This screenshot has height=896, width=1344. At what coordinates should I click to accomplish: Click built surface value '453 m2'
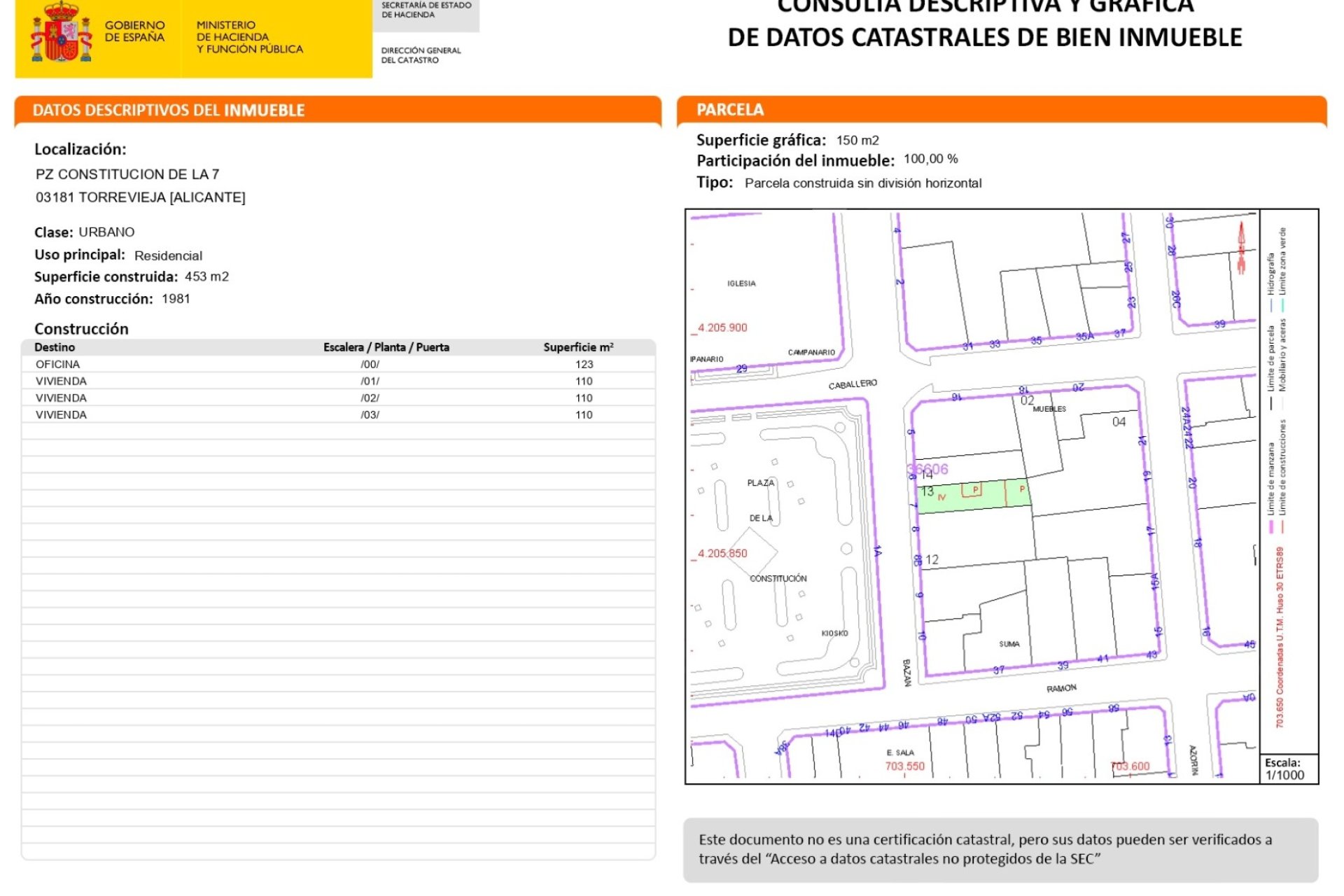tap(207, 276)
